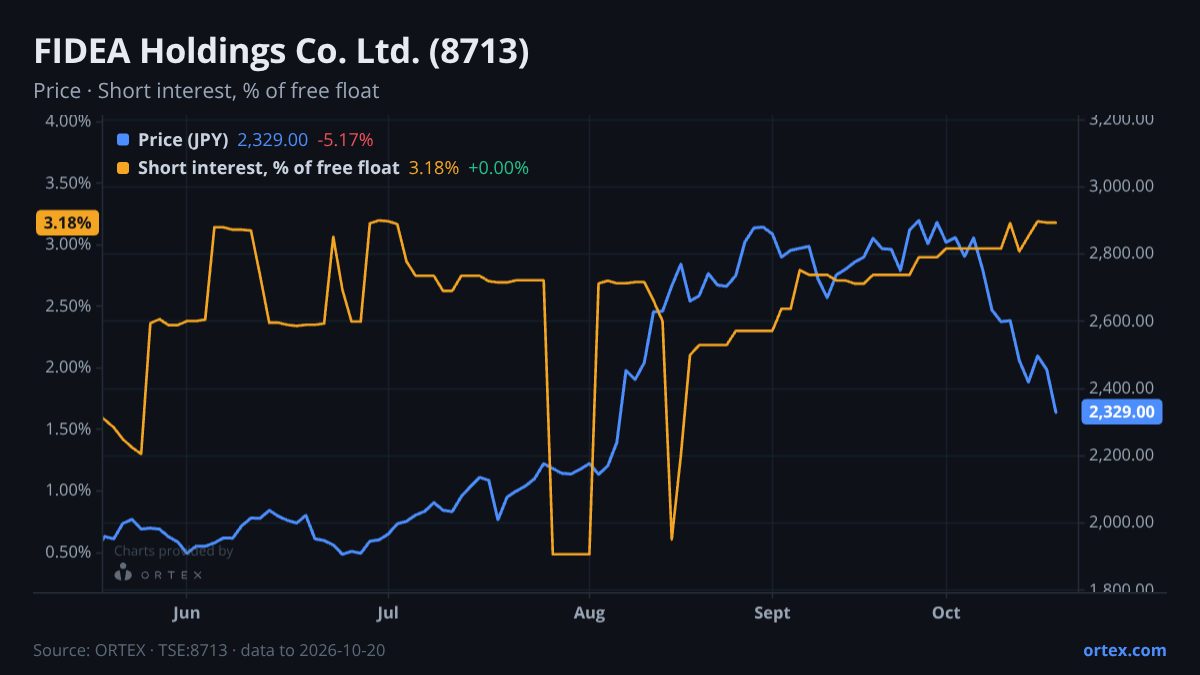Click the Price · Short interest subtitle

[x=206, y=91]
